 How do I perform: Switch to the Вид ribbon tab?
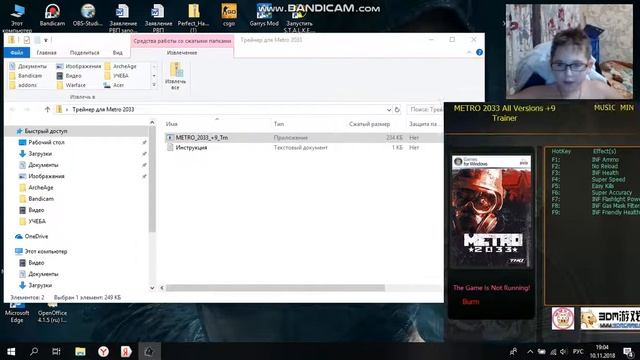tap(118, 53)
